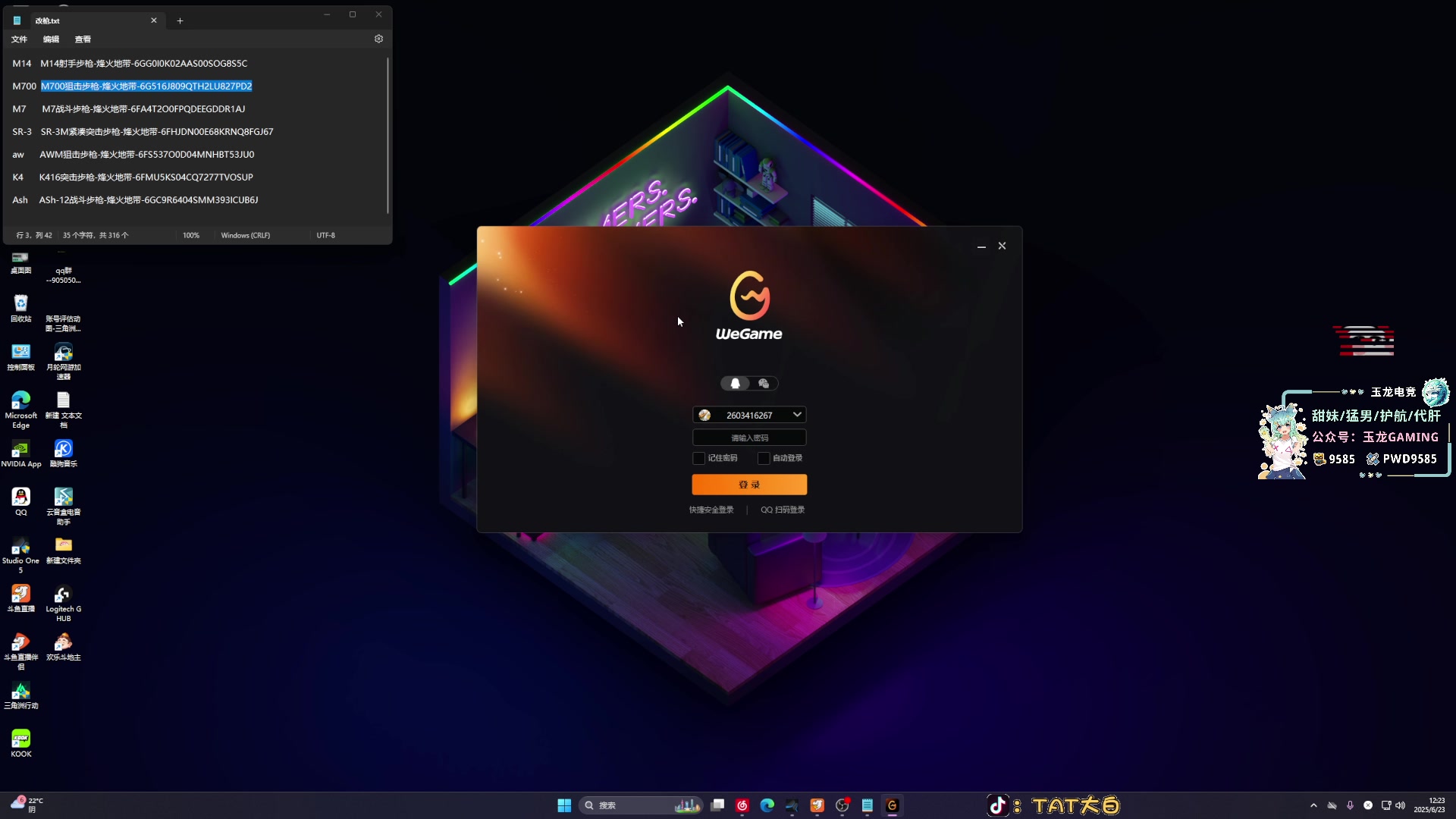Viewport: 1456px width, 819px height.
Task: Close the WeGame login window
Action: [x=1002, y=246]
